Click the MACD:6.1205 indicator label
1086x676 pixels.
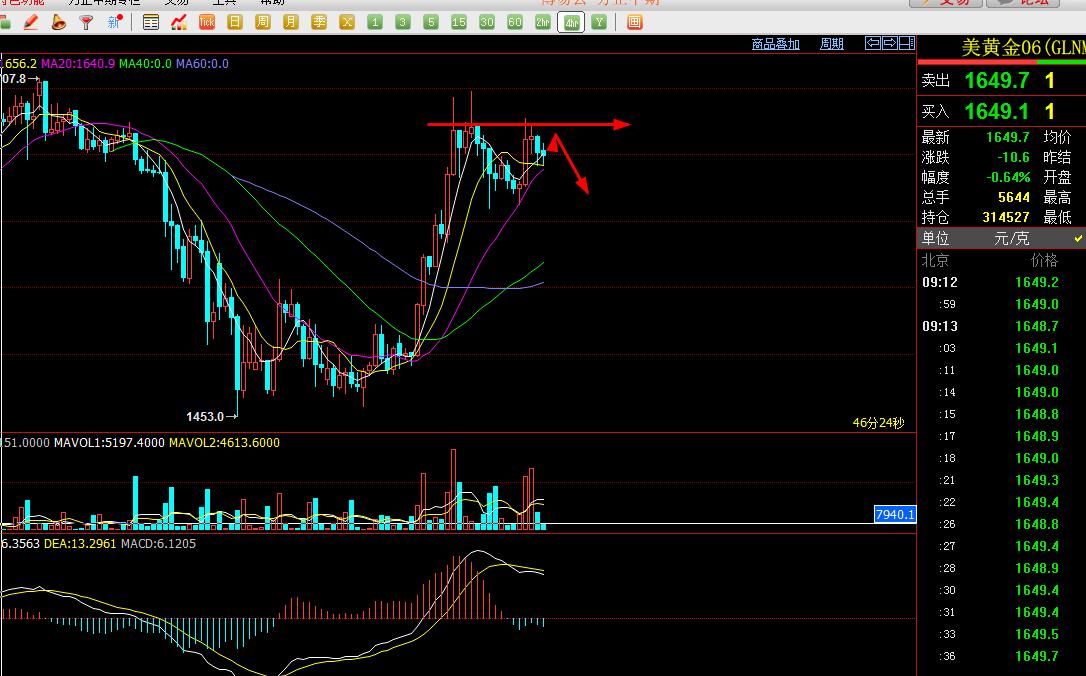click(x=159, y=544)
